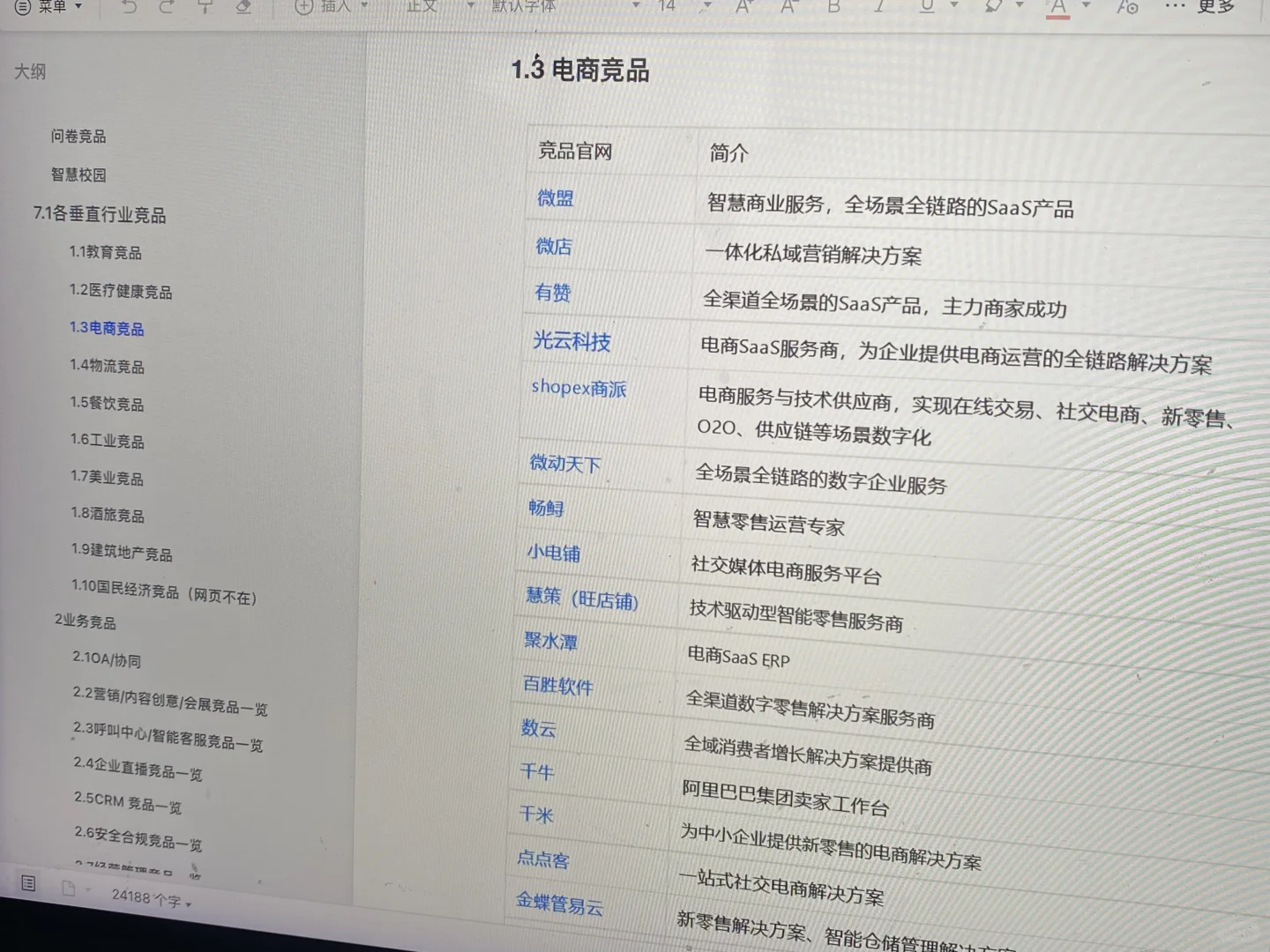
Task: Select the Format Painter icon
Action: pyautogui.click(x=205, y=7)
